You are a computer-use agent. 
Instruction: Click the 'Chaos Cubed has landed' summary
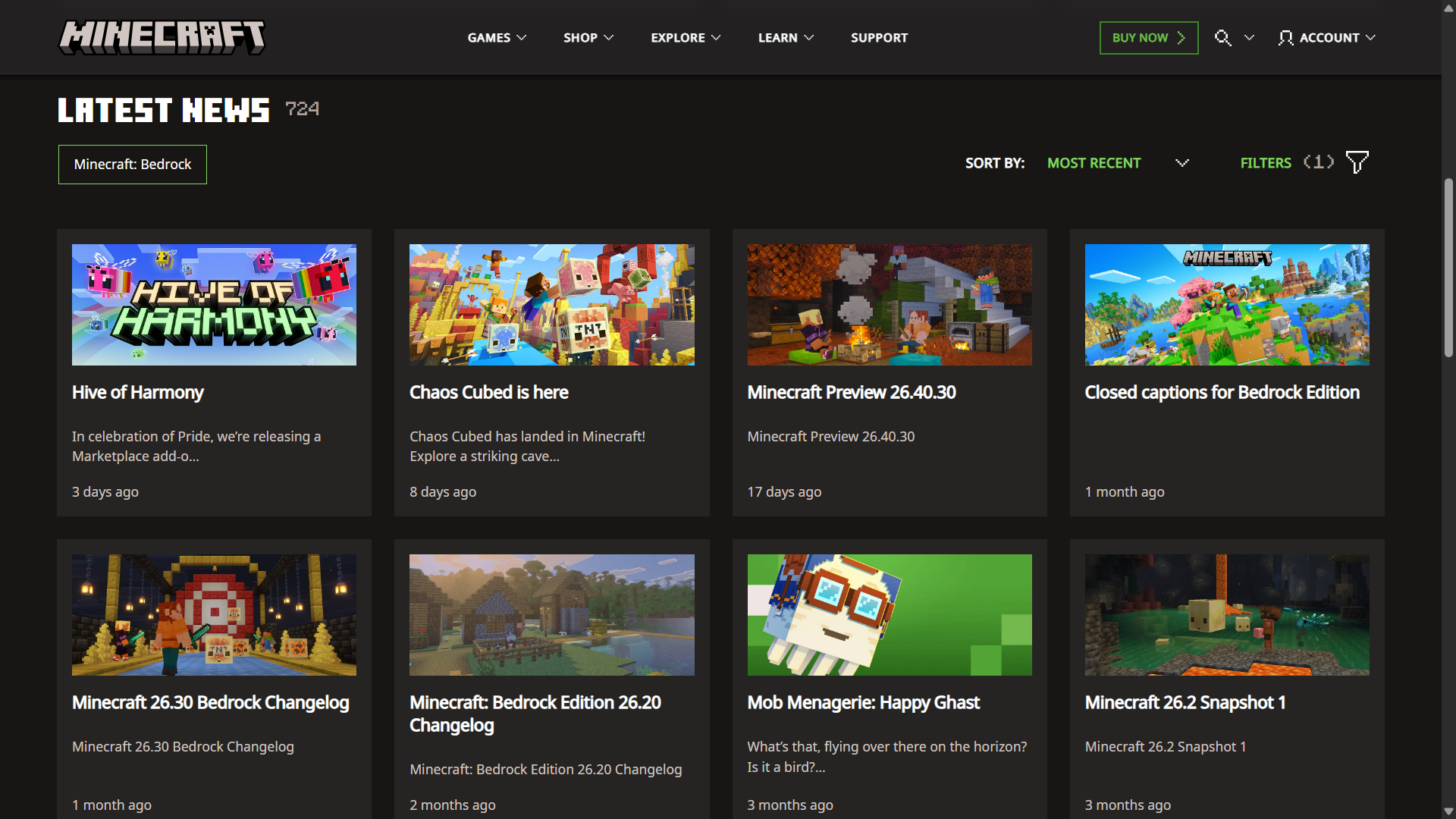[x=528, y=447]
